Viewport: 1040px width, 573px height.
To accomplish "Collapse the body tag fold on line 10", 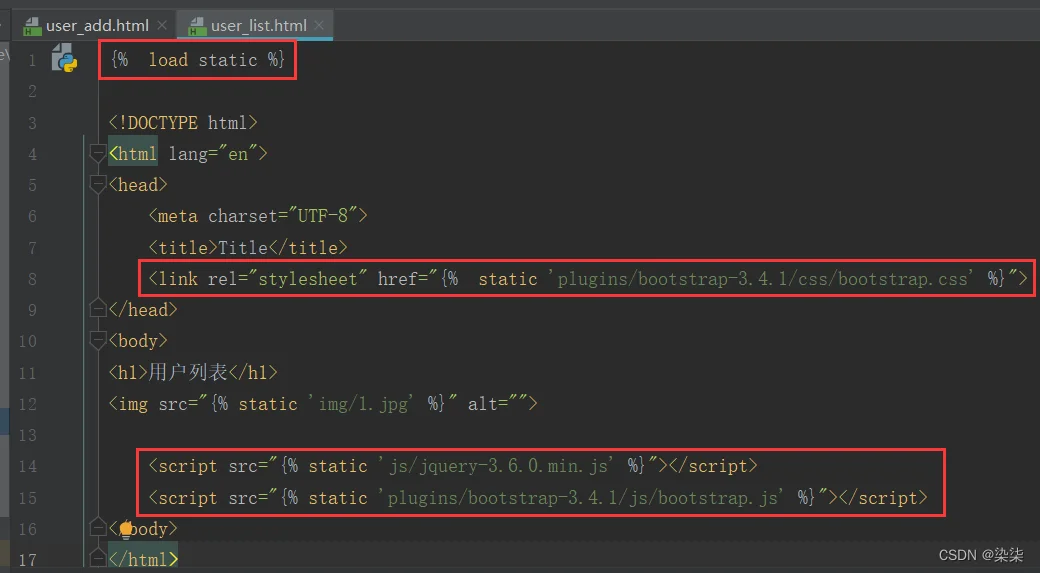I will (98, 341).
